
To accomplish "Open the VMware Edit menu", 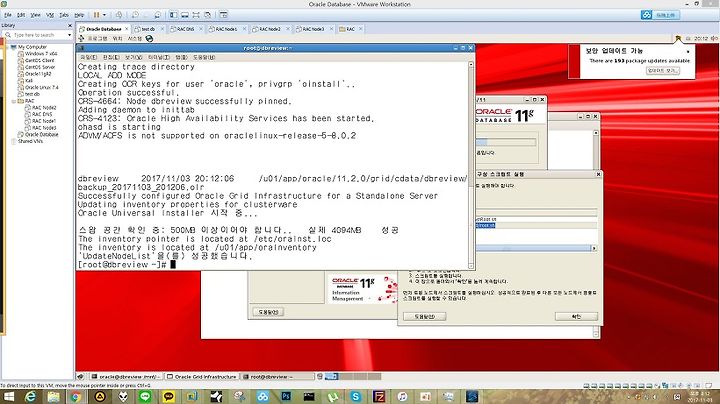I will (21, 15).
